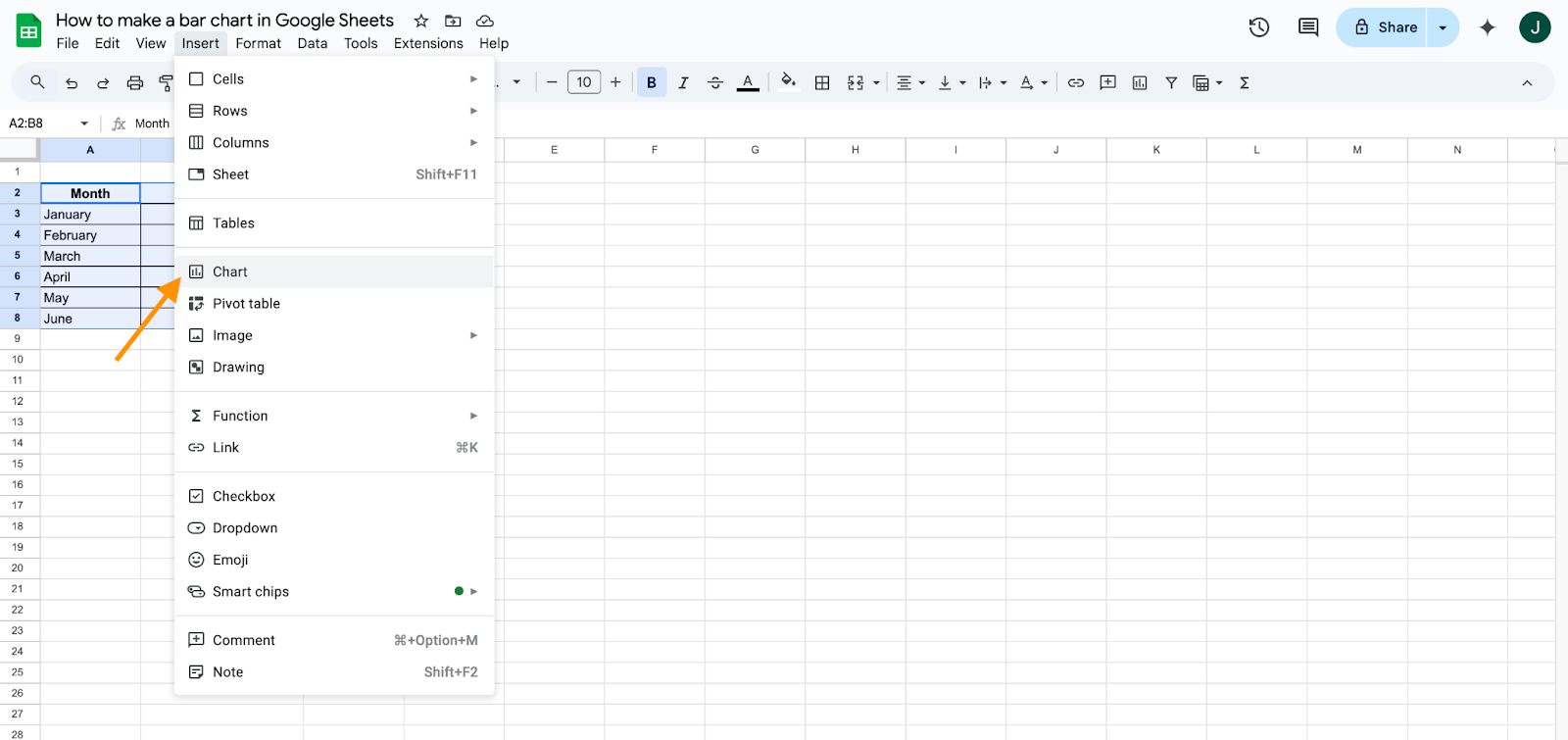Open the name box dropdown arrow

click(x=84, y=123)
